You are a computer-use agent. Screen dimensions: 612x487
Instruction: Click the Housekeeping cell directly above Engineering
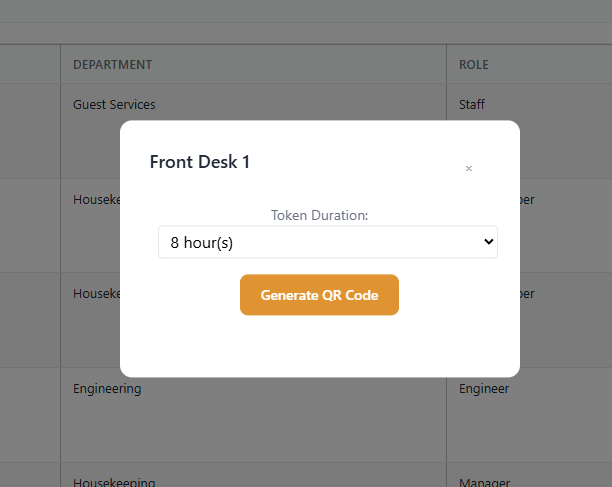pyautogui.click(x=96, y=294)
